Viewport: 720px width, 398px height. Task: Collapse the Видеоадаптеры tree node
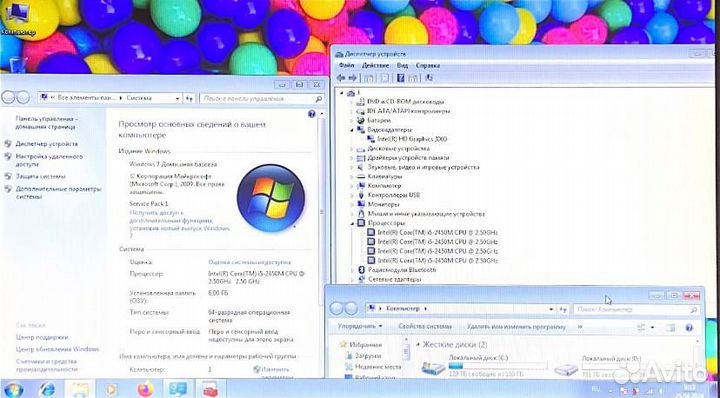tap(352, 130)
